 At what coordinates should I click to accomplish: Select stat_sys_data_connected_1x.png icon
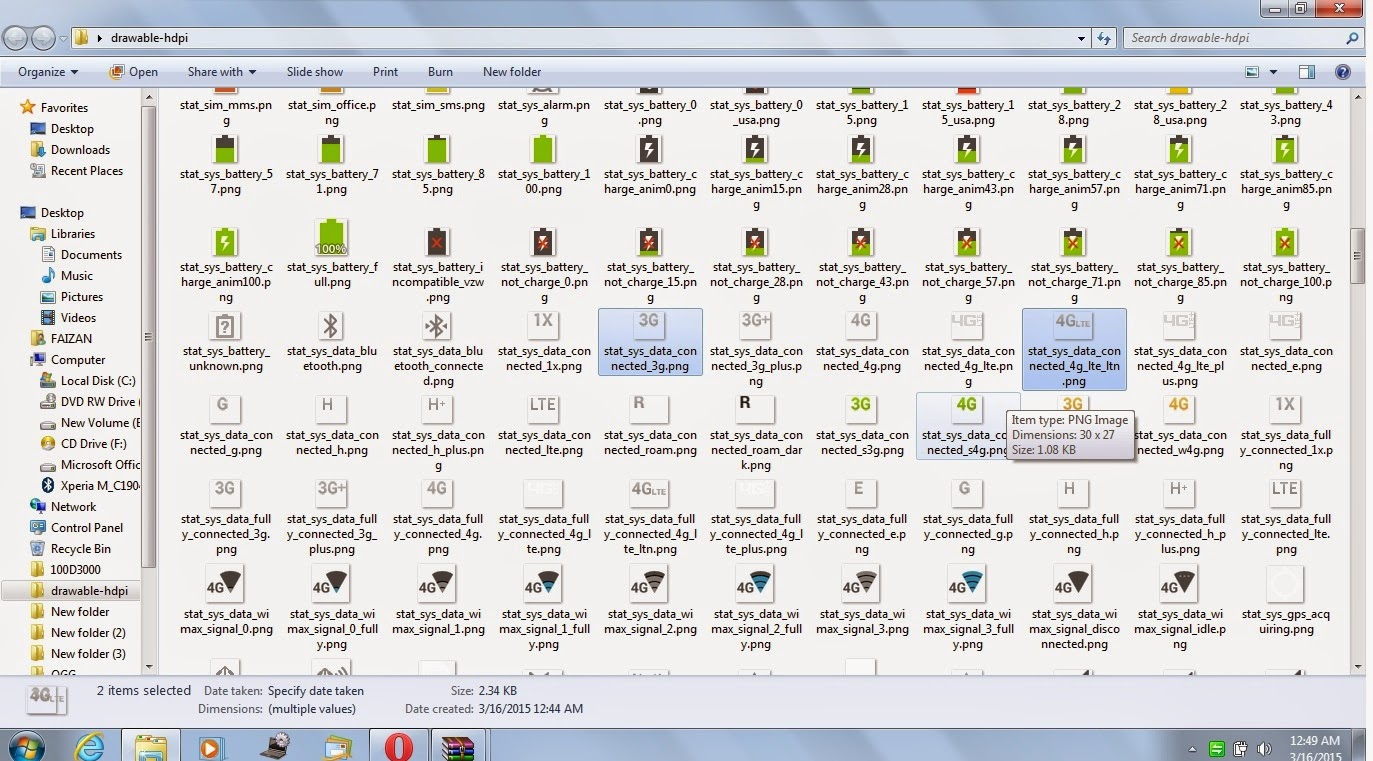point(543,325)
